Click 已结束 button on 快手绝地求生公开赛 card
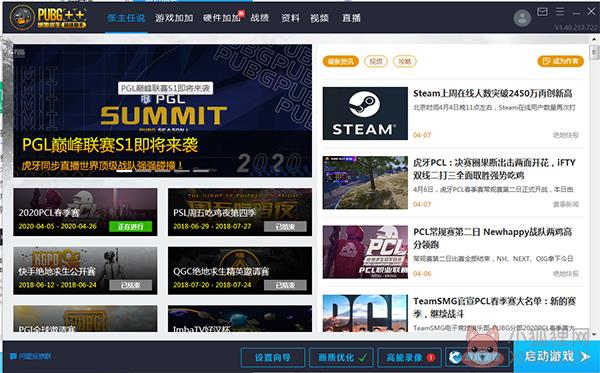The image size is (600, 373). coord(130,285)
